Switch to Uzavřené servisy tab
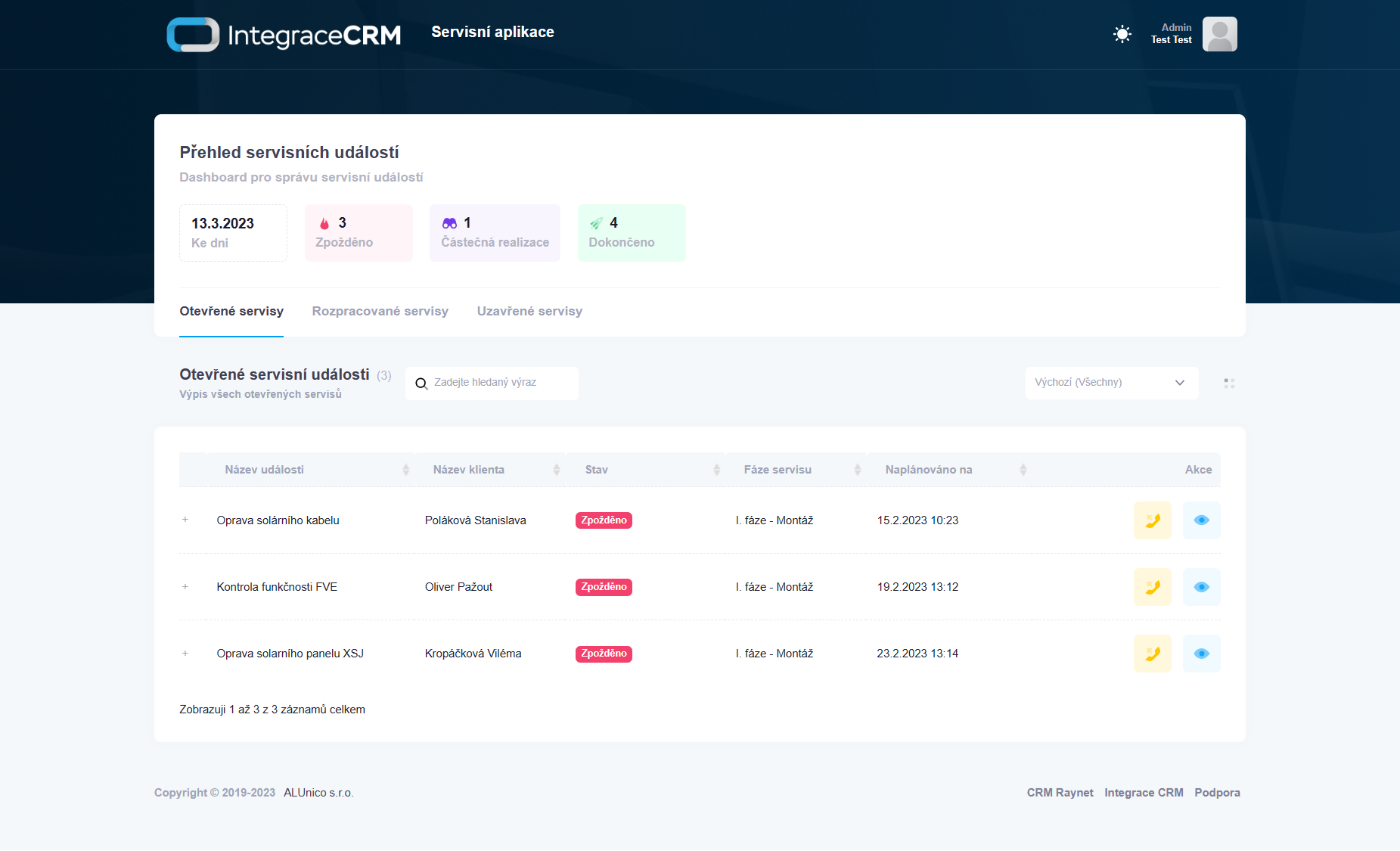The image size is (1400, 851). [x=529, y=312]
